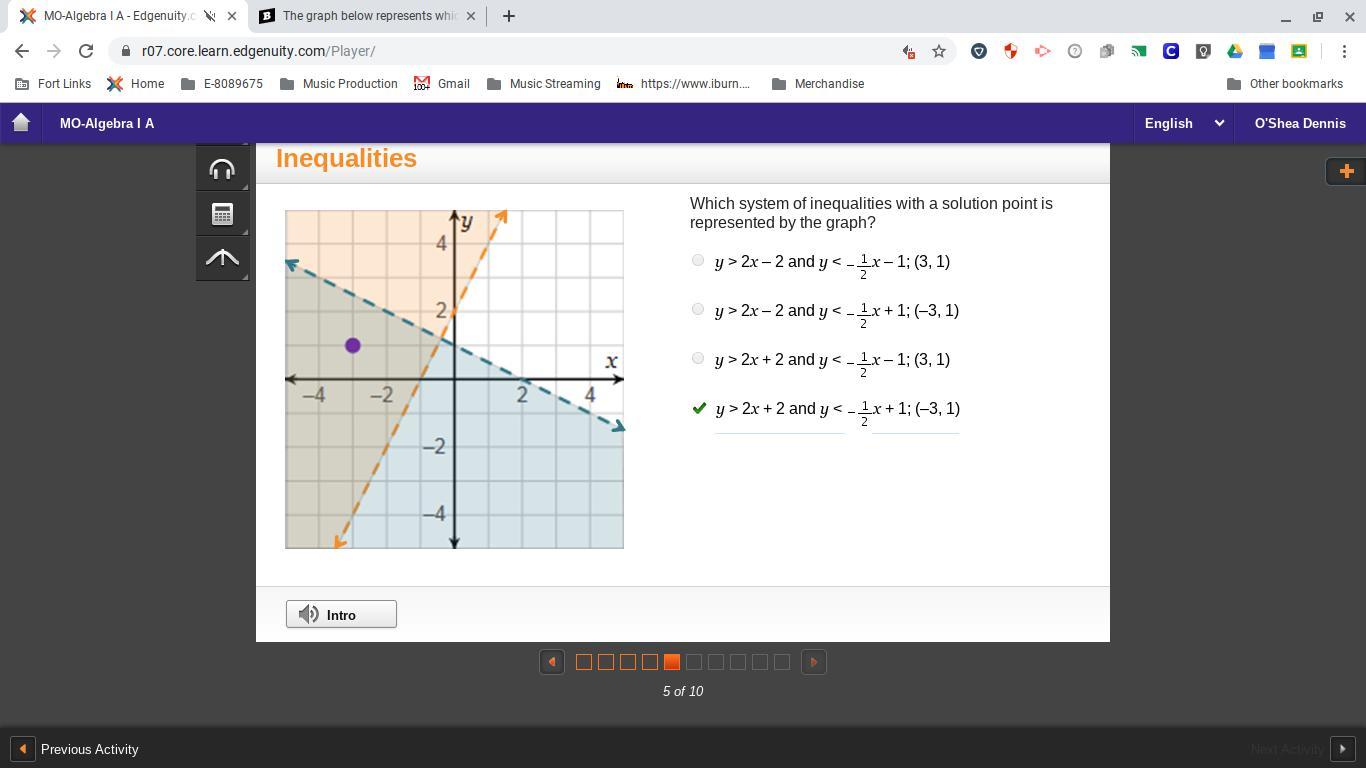Open iburn bookmark link
This screenshot has height=768, width=1366.
click(x=683, y=84)
